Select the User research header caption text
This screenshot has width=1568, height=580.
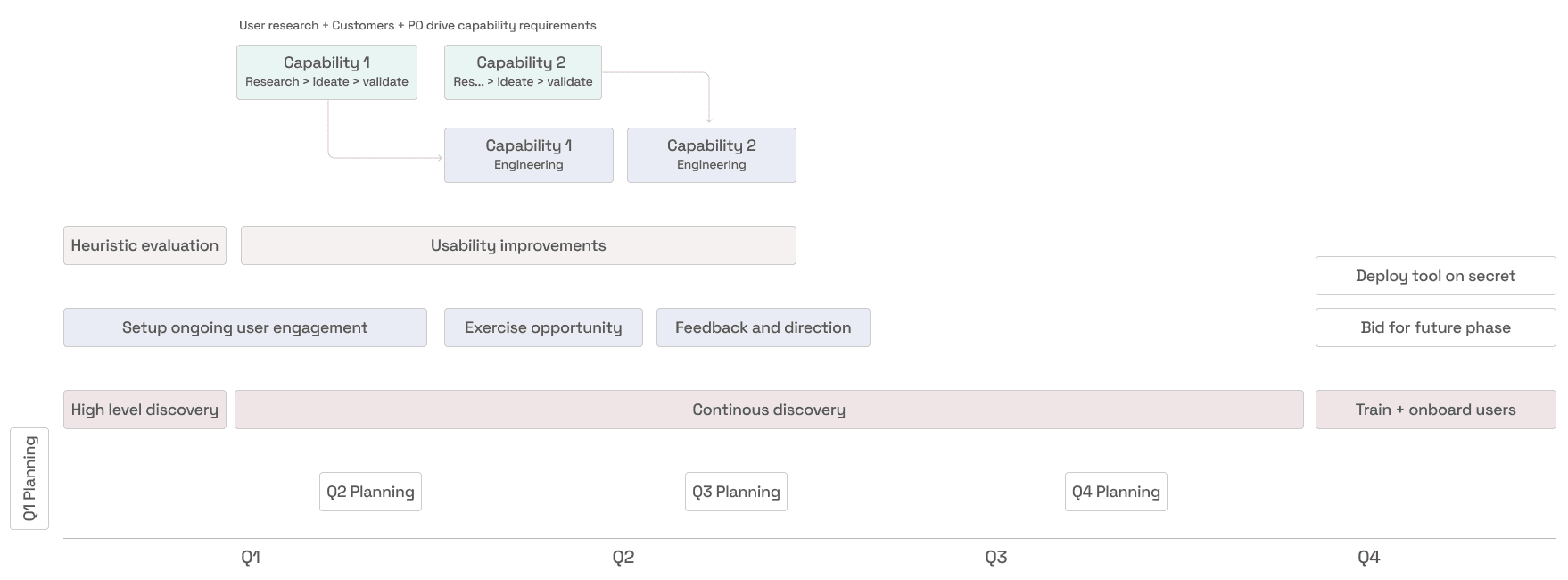click(x=417, y=26)
